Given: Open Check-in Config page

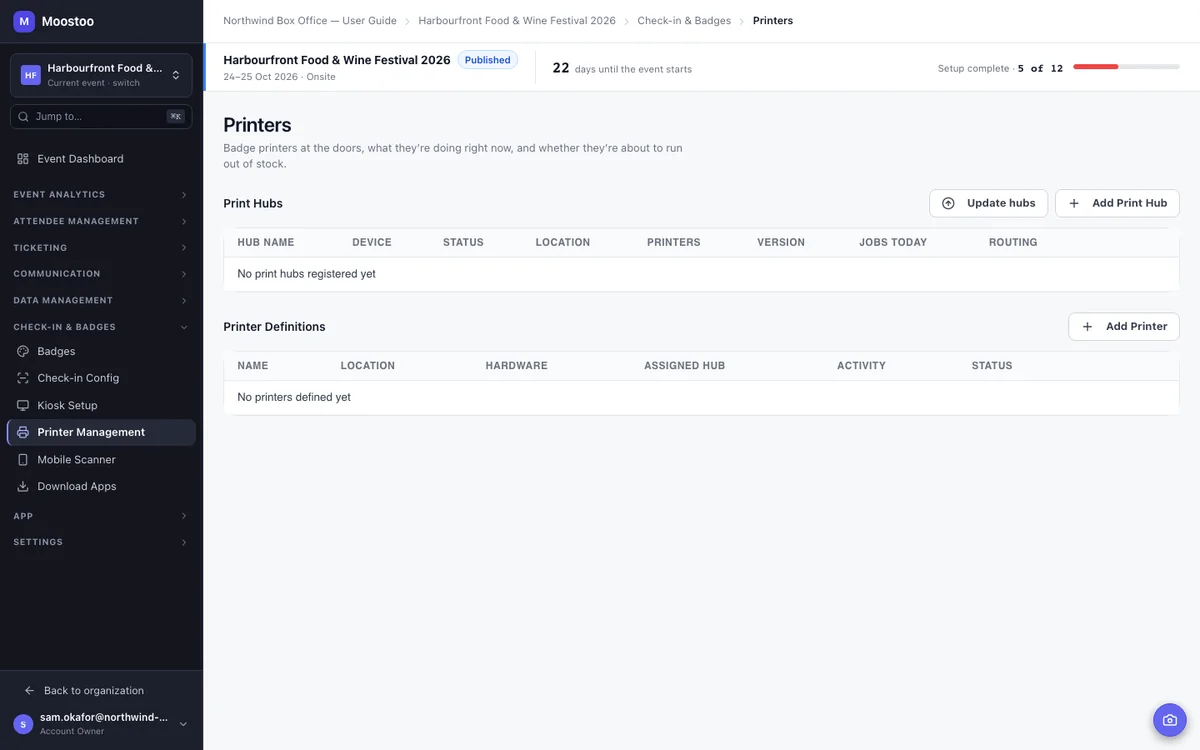Looking at the screenshot, I should coord(101,378).
